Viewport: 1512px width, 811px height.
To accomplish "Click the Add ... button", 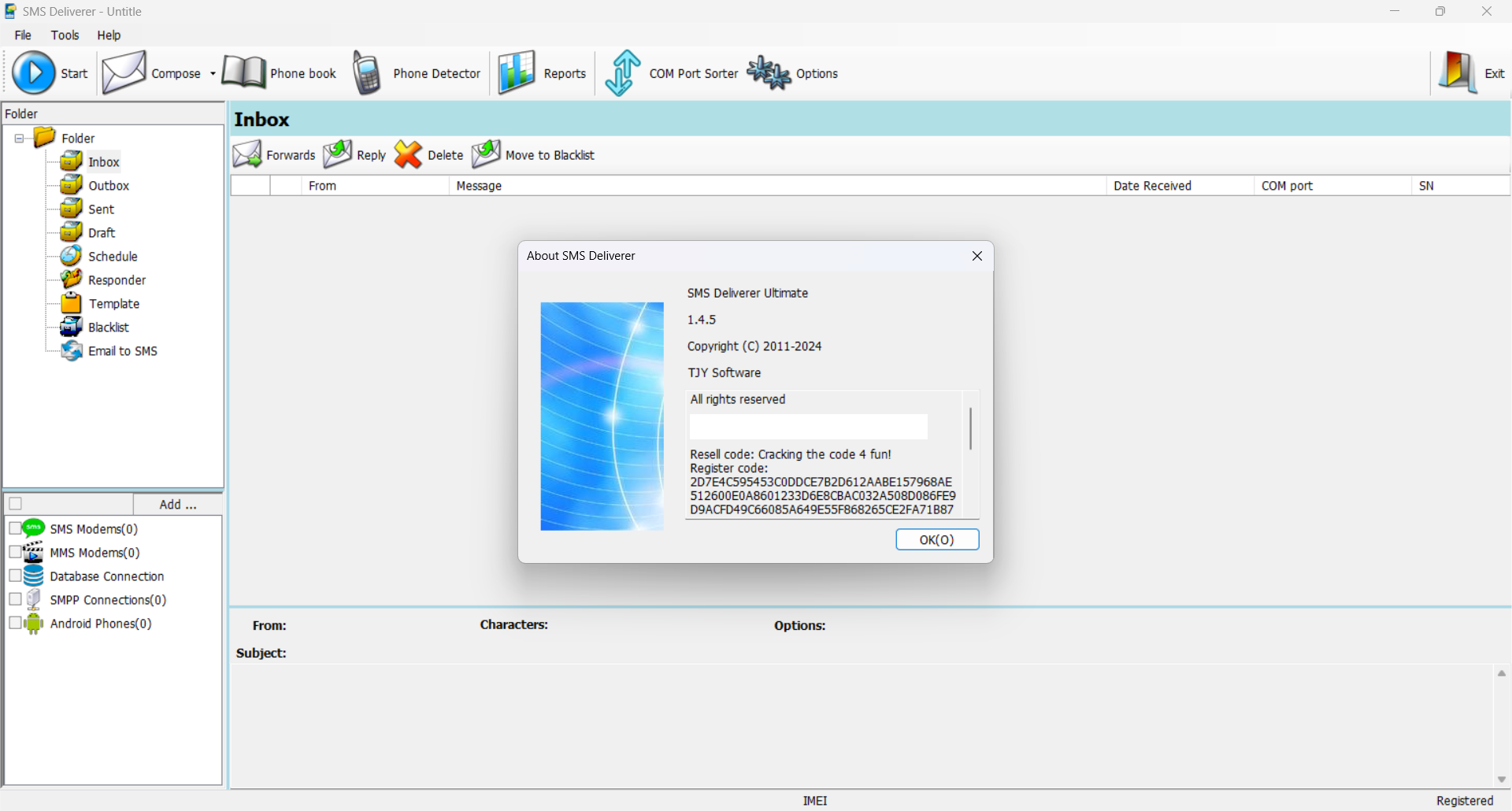I will pos(178,504).
